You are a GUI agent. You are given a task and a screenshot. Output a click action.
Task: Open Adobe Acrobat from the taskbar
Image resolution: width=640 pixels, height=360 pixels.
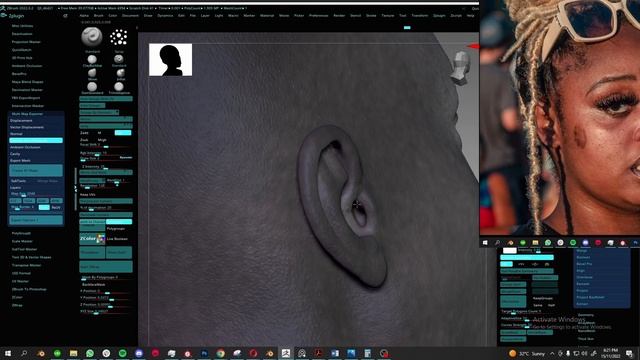pos(318,353)
